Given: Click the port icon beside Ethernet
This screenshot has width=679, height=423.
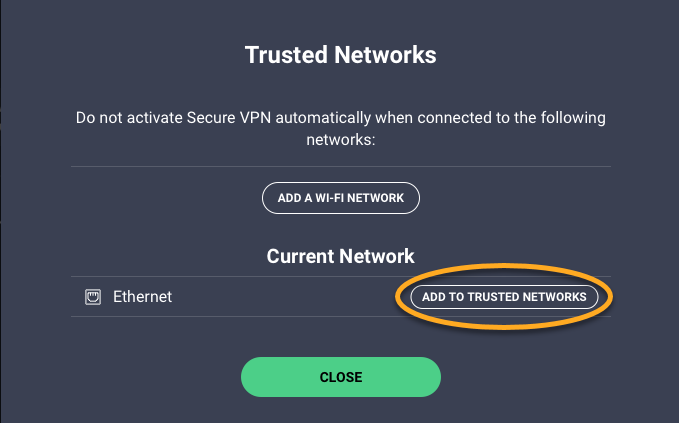Looking at the screenshot, I should tap(92, 297).
